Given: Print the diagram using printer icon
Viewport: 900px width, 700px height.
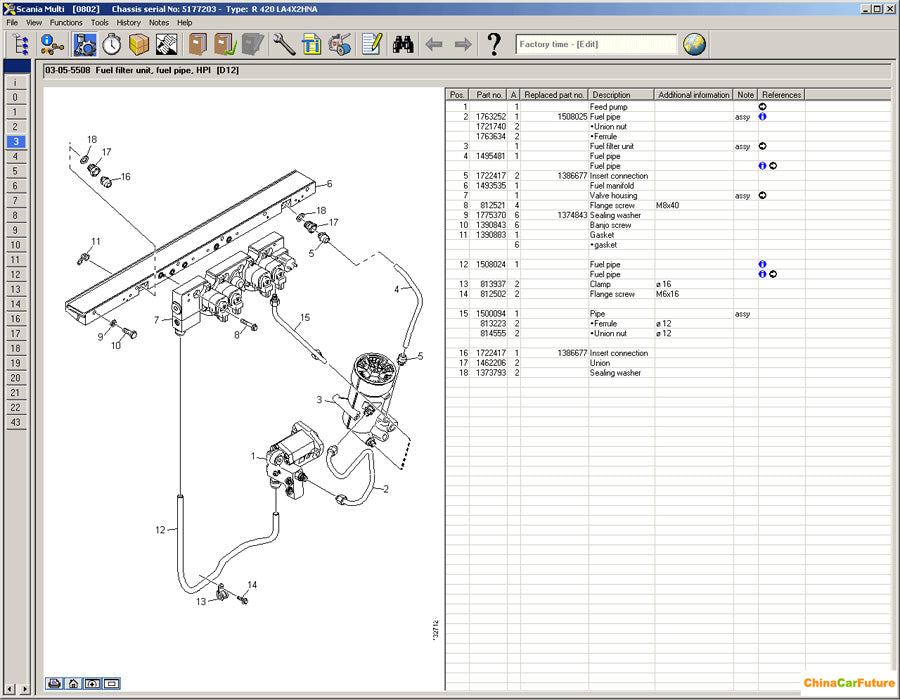Looking at the screenshot, I should point(54,683).
